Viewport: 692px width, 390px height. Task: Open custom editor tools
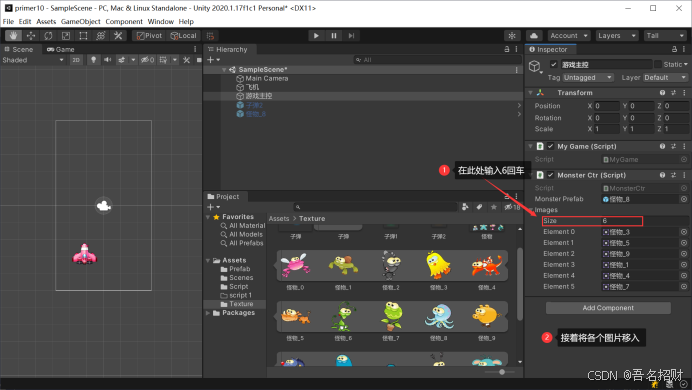coord(118,36)
